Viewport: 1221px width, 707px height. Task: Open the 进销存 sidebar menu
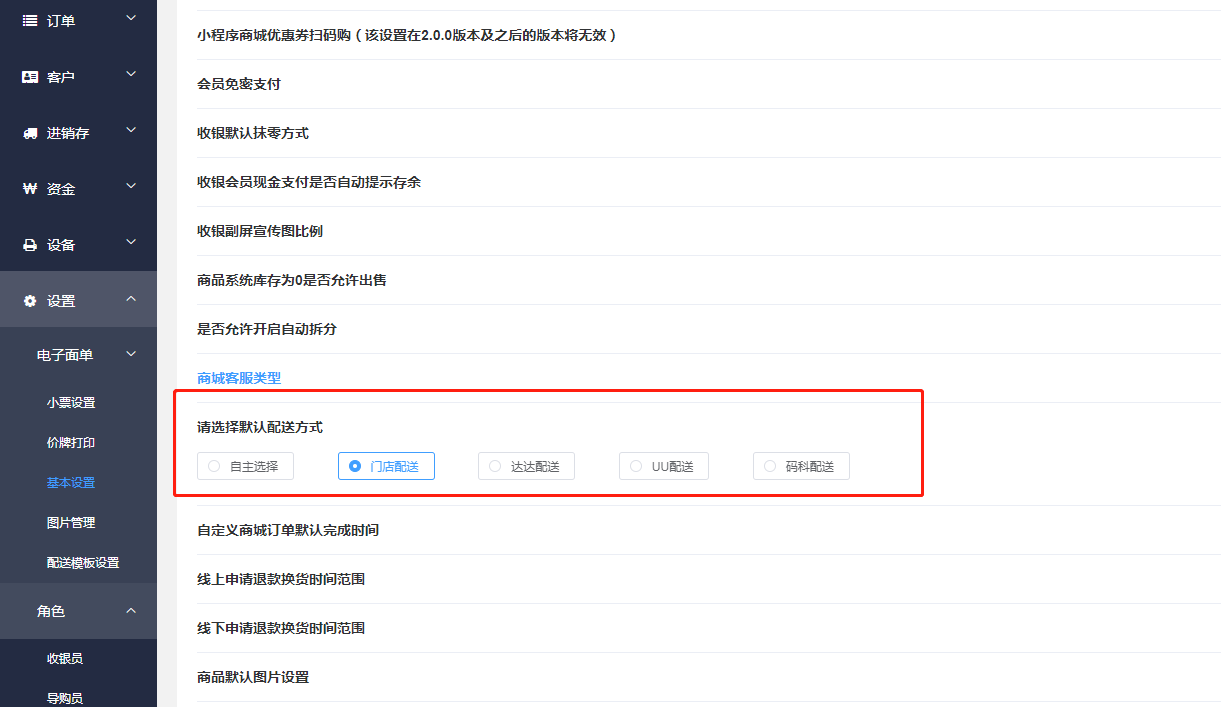[78, 133]
